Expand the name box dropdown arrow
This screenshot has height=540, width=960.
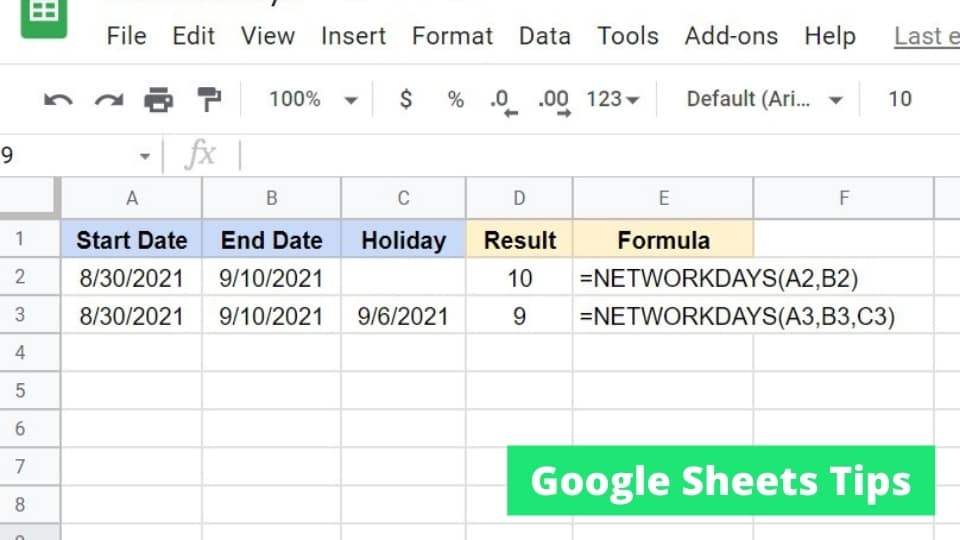144,156
